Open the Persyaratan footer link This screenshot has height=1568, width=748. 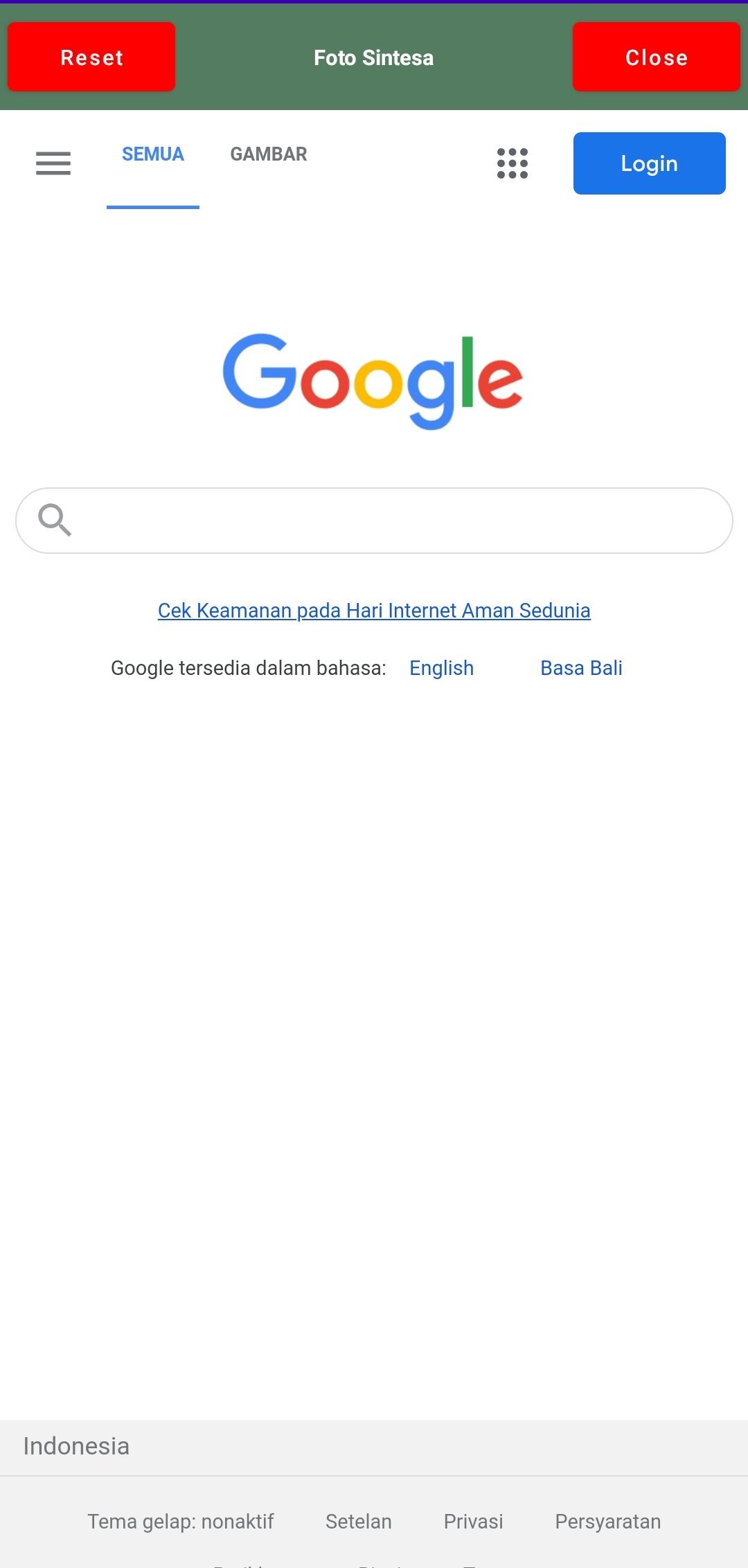click(608, 1522)
